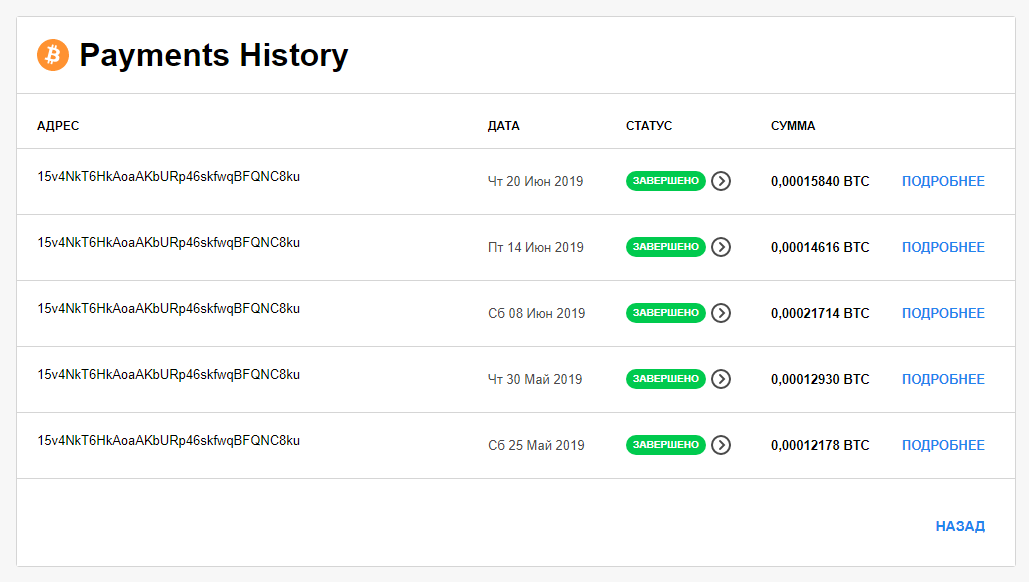This screenshot has width=1029, height=582.
Task: Open arrow icon for 20 Июн 2019 payment
Action: 721,181
